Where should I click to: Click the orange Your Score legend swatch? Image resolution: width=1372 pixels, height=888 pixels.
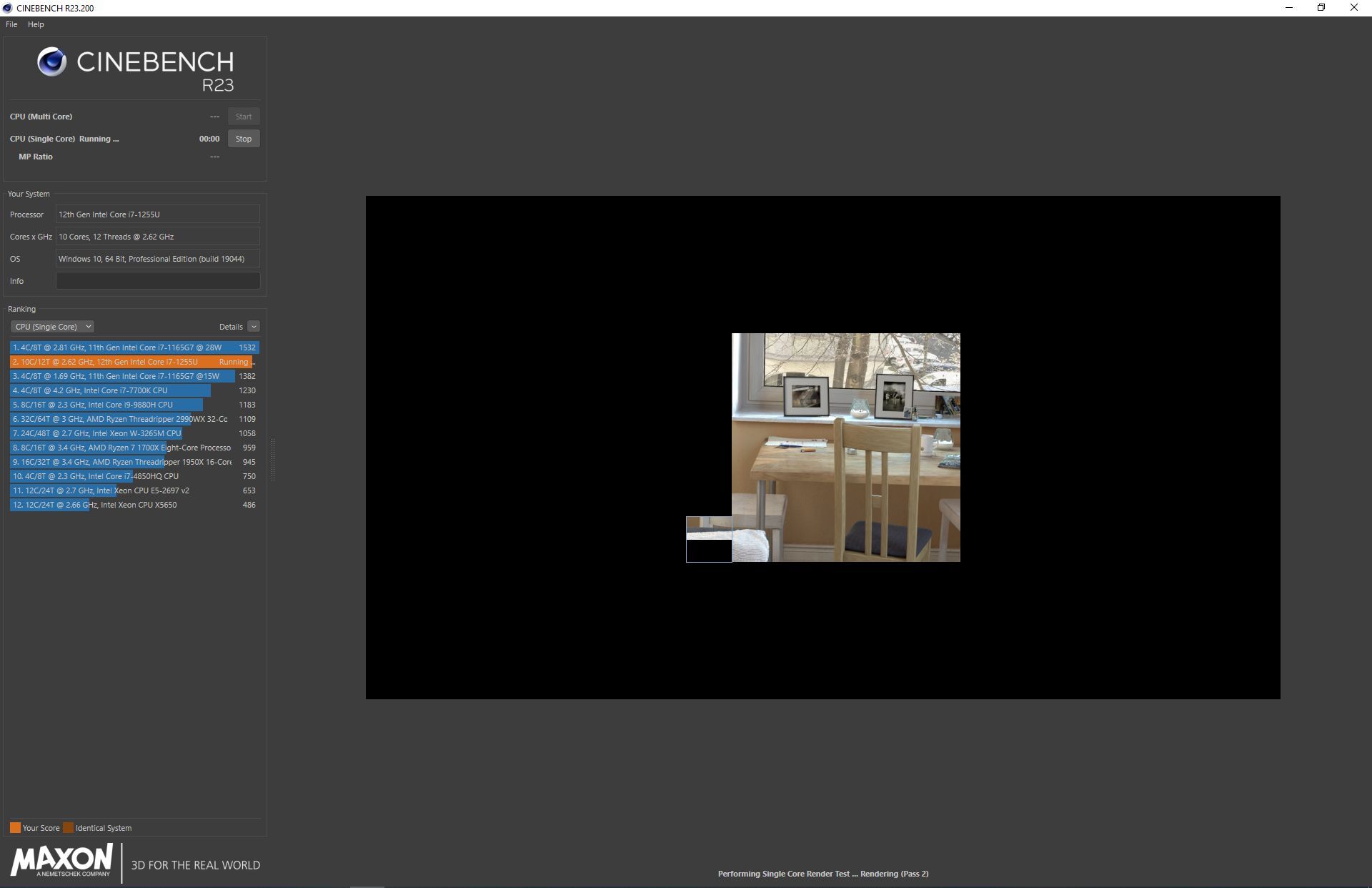[x=15, y=828]
